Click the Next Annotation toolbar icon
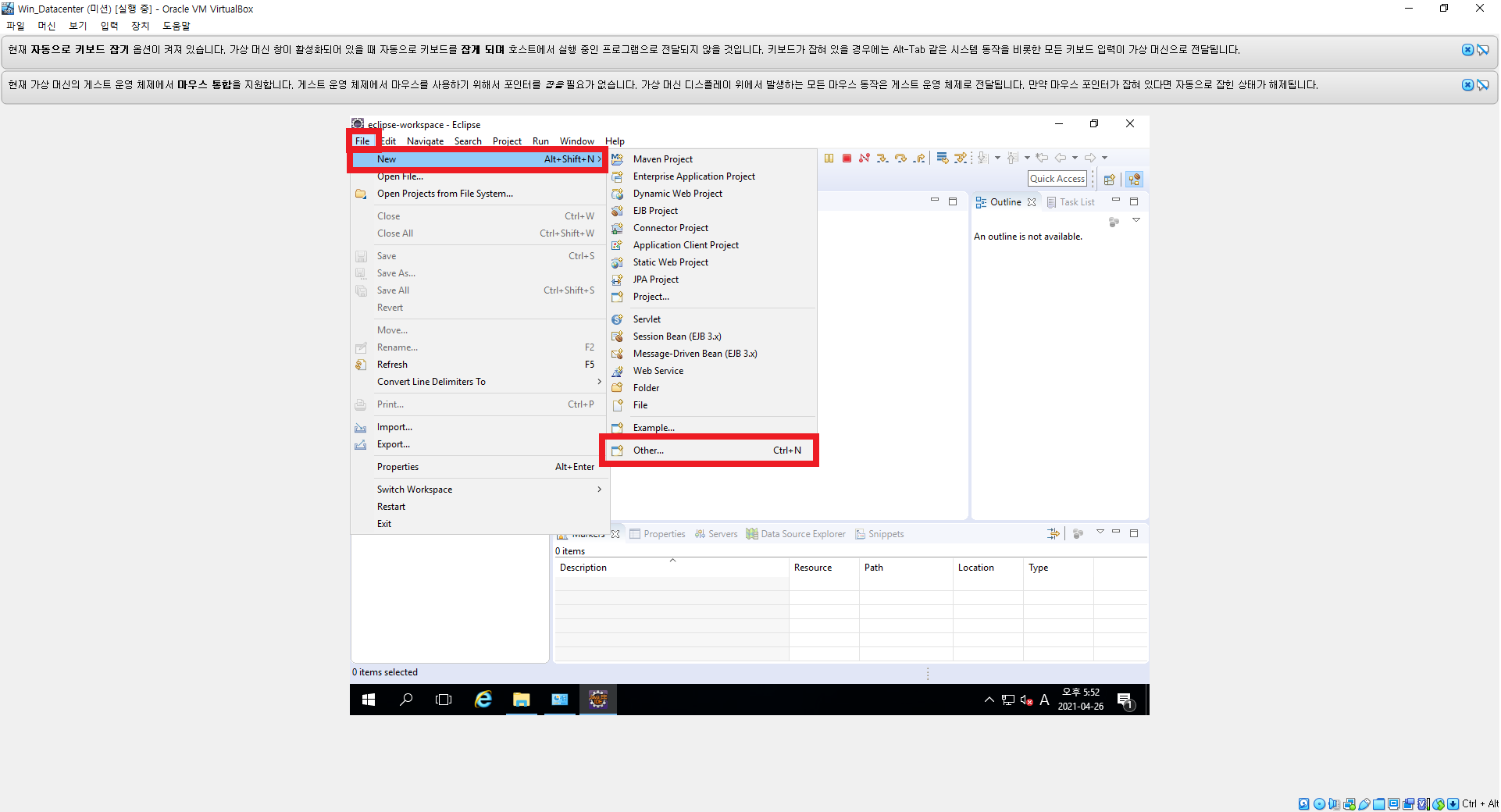Screen dimensions: 1501x812 tap(982, 158)
